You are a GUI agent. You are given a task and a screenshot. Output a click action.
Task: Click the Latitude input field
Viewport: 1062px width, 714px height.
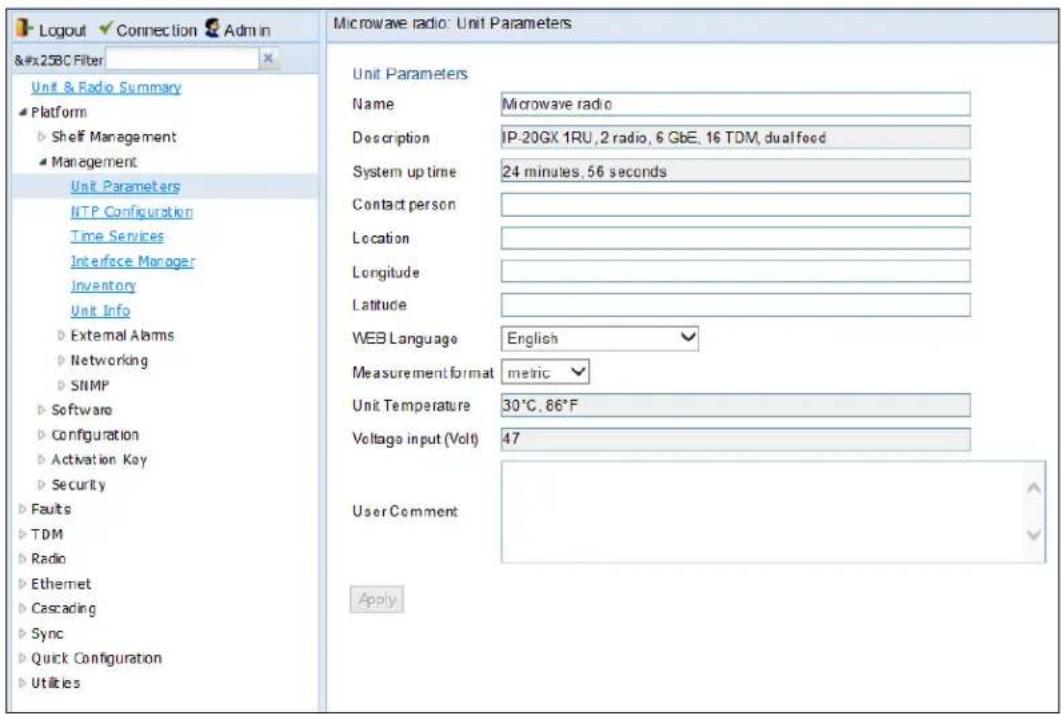pyautogui.click(x=736, y=305)
